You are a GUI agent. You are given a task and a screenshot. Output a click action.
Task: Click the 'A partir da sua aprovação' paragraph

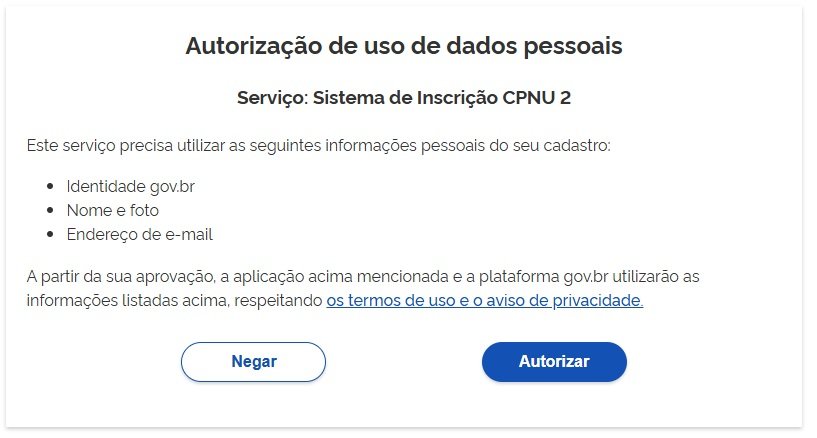coord(363,289)
